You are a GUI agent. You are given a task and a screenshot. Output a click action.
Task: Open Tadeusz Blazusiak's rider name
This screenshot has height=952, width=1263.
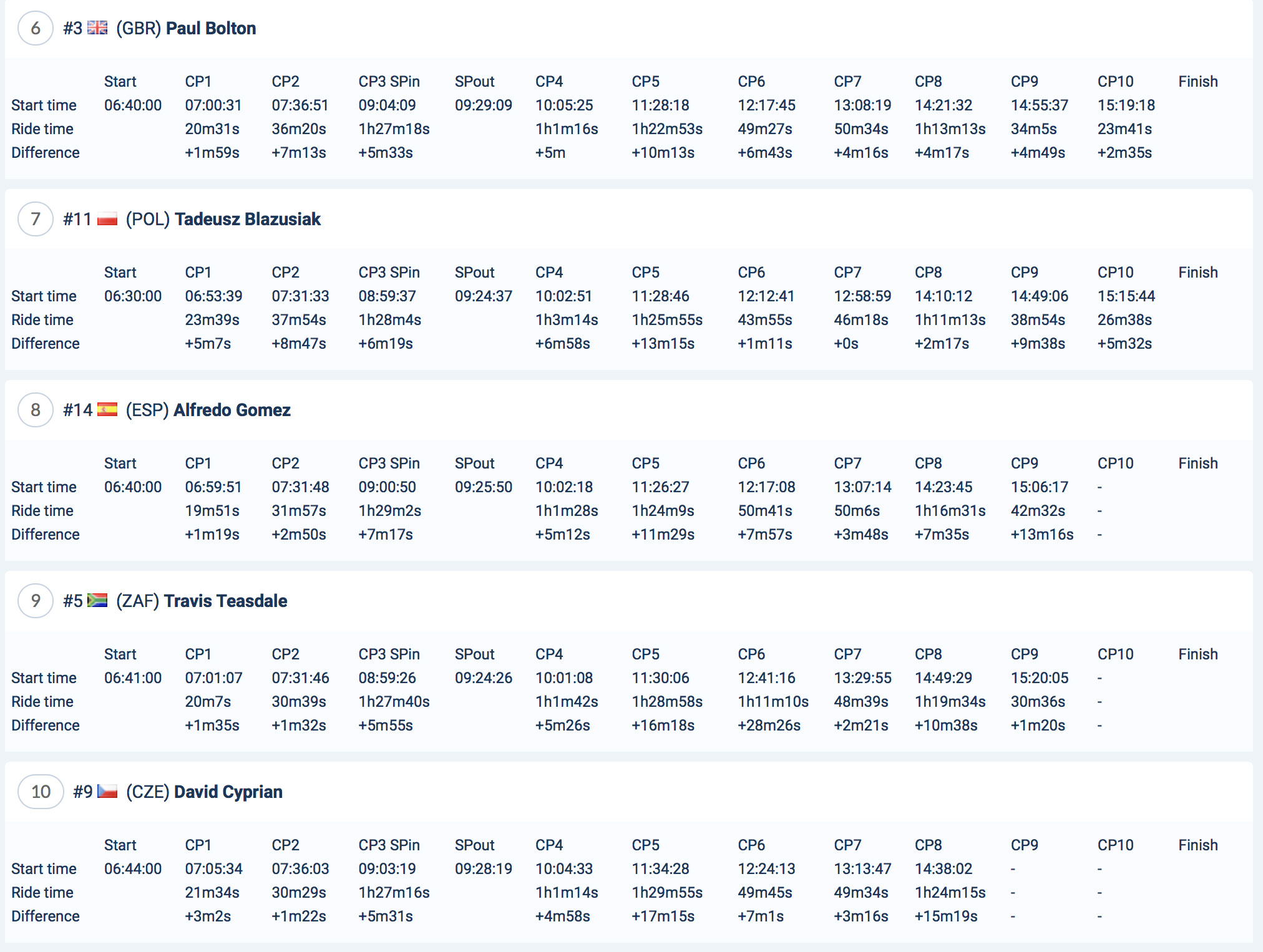[247, 219]
